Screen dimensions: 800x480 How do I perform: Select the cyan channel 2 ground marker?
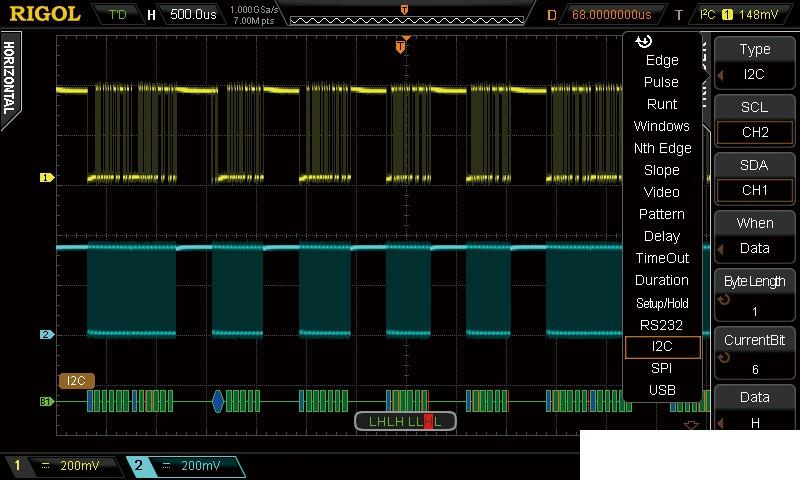click(46, 335)
